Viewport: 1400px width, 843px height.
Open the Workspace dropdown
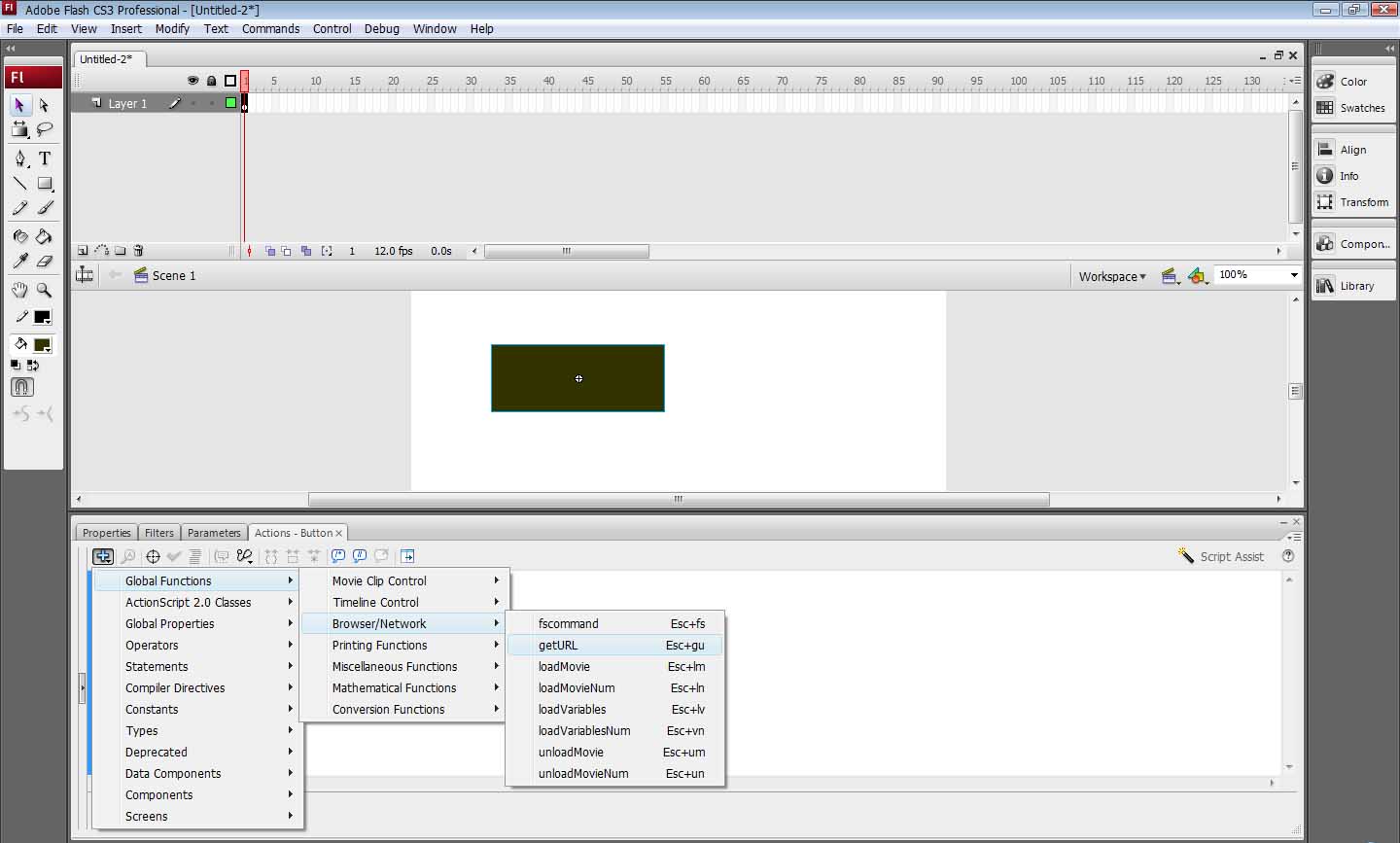(1112, 276)
